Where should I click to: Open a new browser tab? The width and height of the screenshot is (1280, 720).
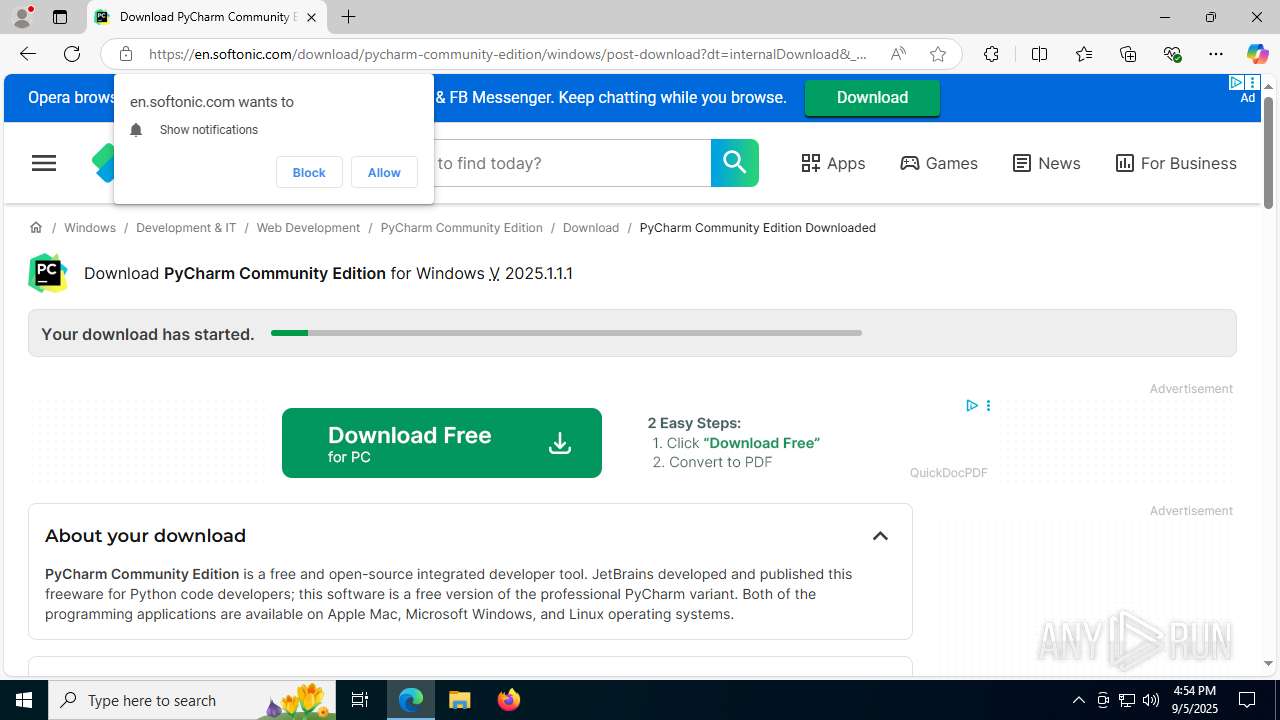(x=348, y=17)
